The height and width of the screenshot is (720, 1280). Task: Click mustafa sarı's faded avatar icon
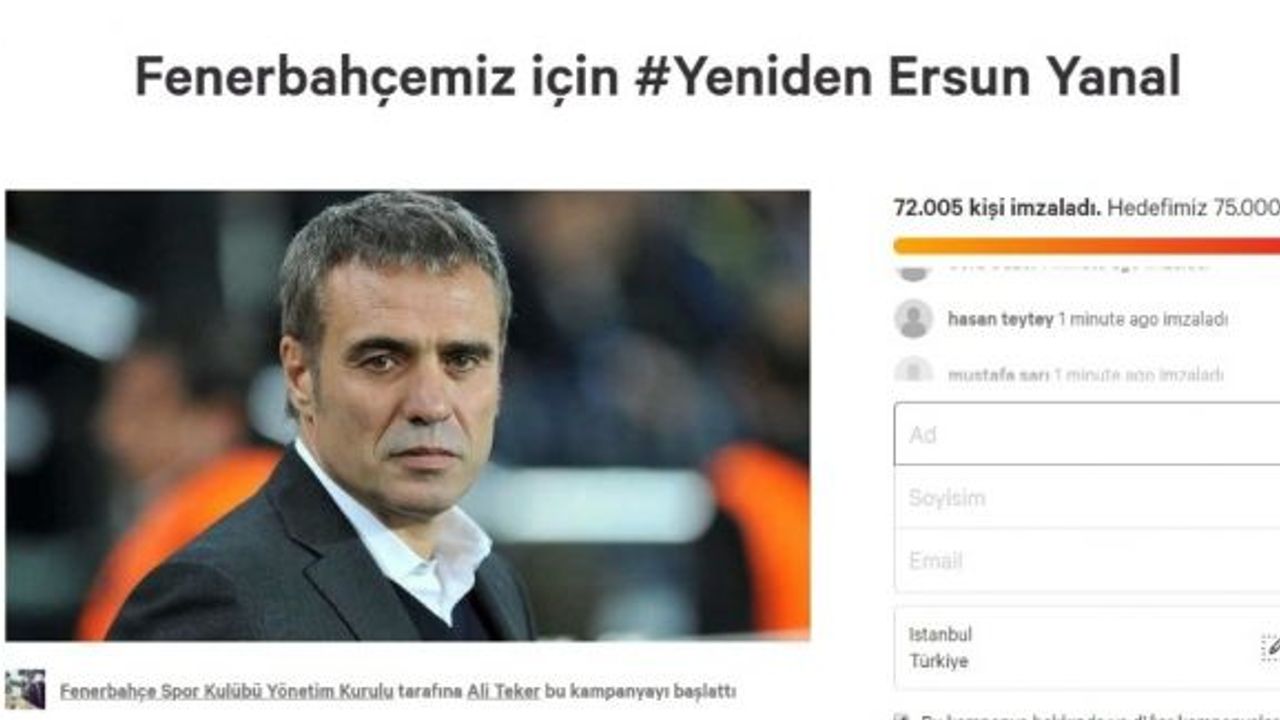click(913, 371)
